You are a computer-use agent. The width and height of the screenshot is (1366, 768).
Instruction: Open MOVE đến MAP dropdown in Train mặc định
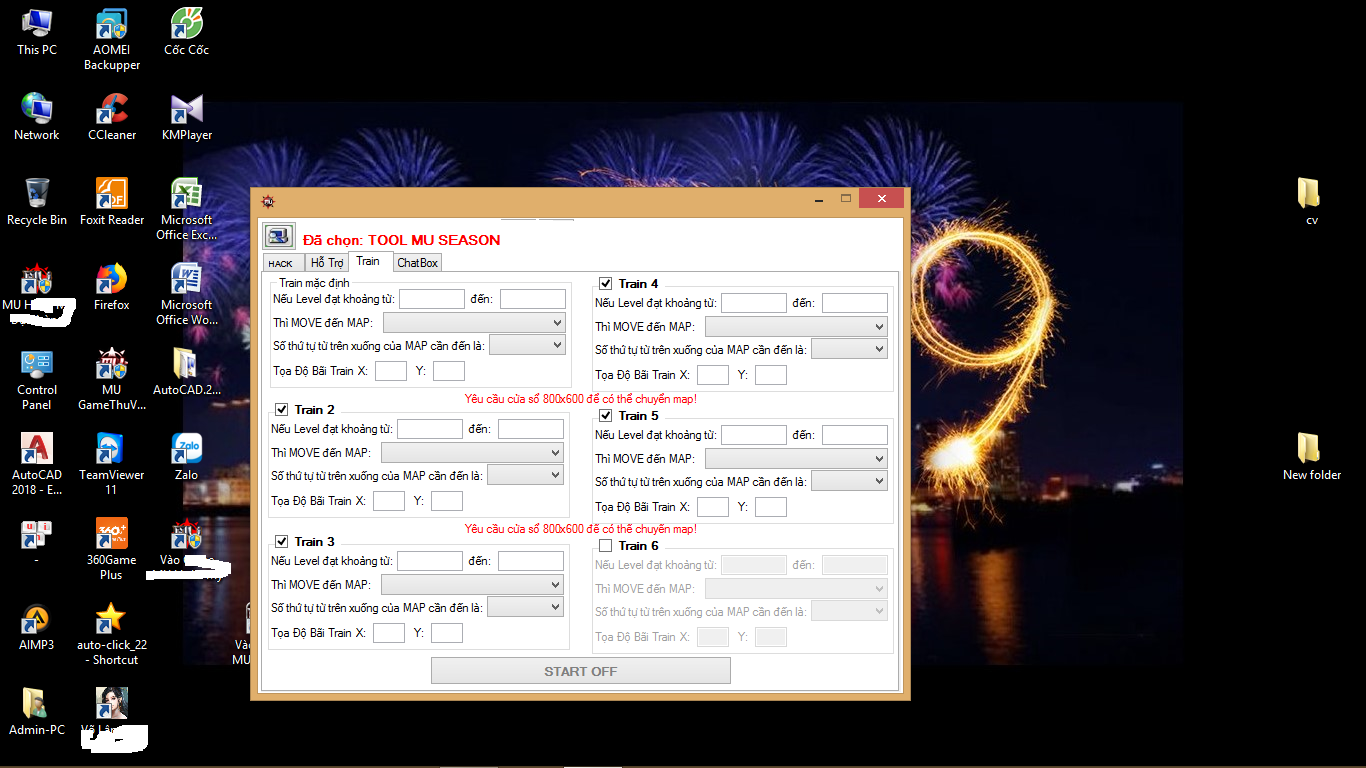point(474,323)
